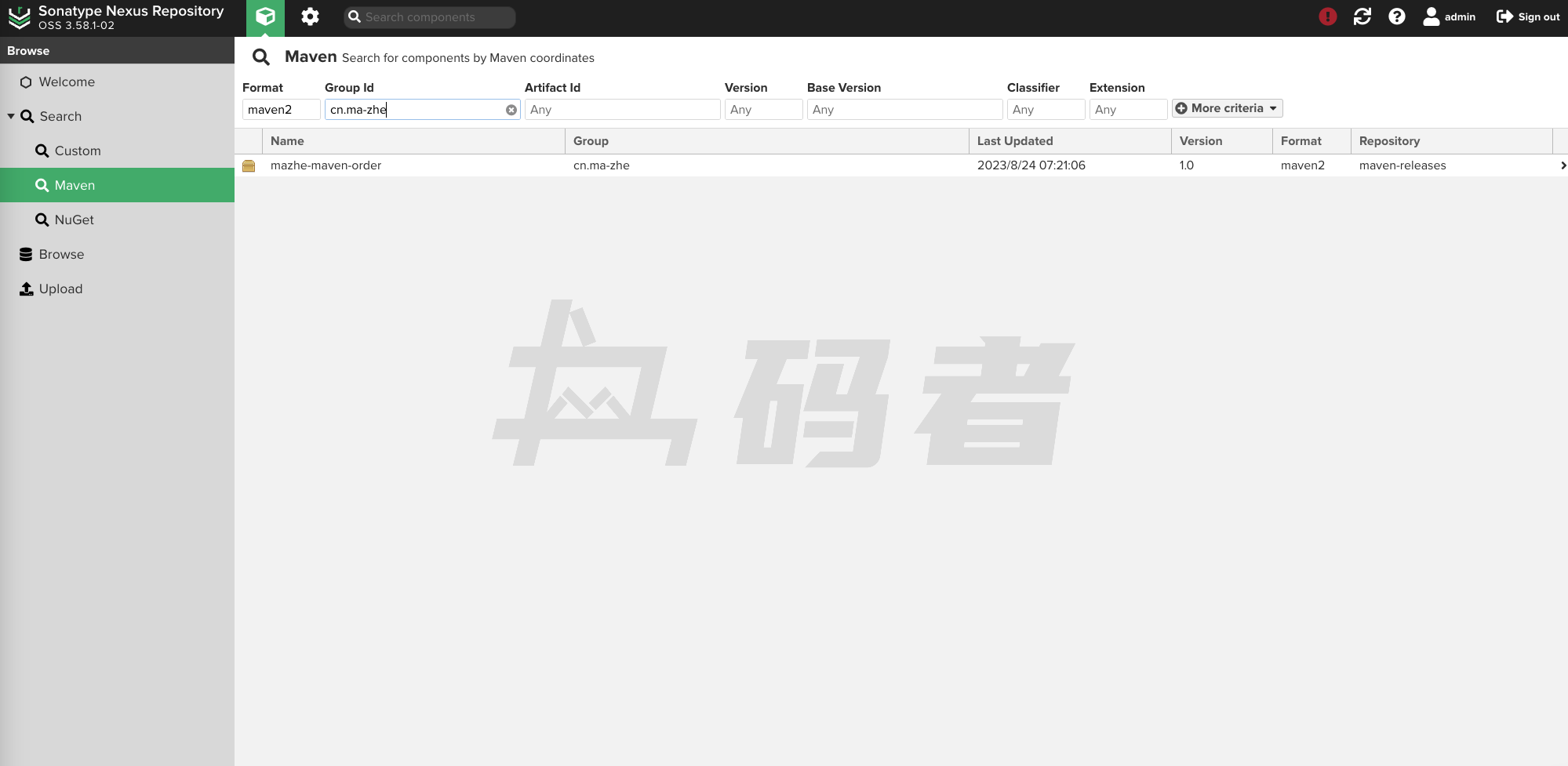The height and width of the screenshot is (766, 1568).
Task: Select NuGet search in sidebar
Action: [x=74, y=220]
